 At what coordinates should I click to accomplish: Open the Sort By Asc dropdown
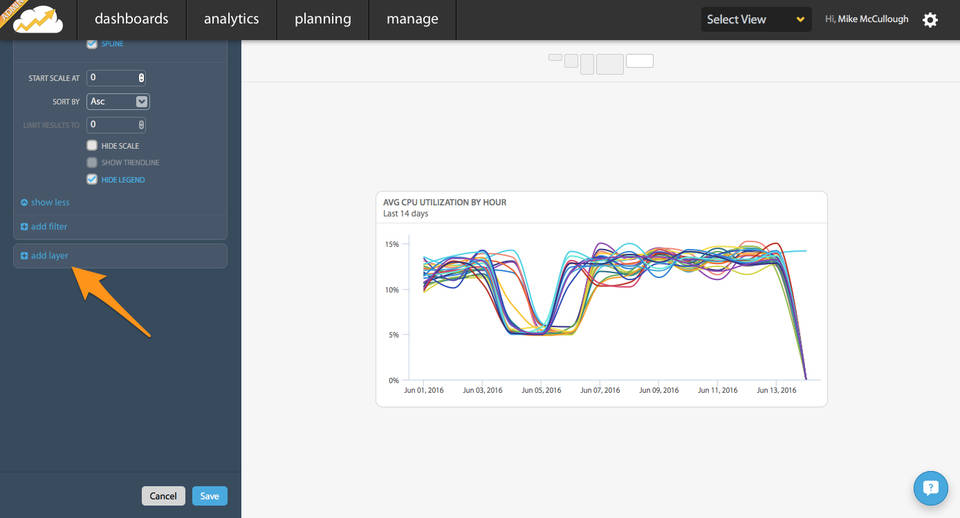[x=118, y=101]
